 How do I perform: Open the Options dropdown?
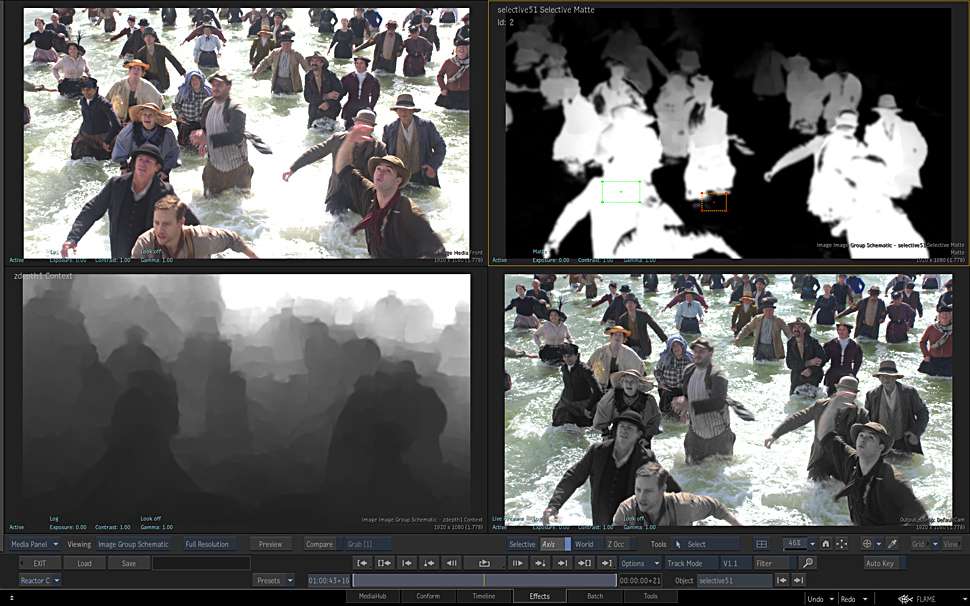tap(640, 563)
